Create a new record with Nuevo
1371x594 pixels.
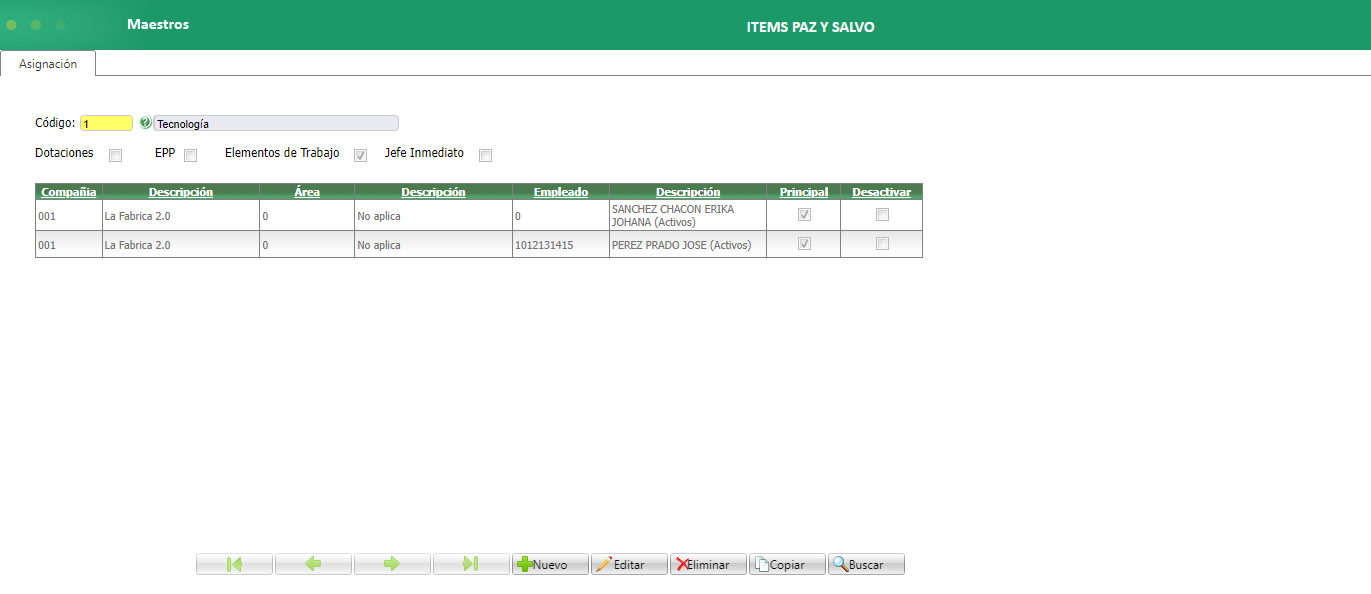(x=550, y=564)
